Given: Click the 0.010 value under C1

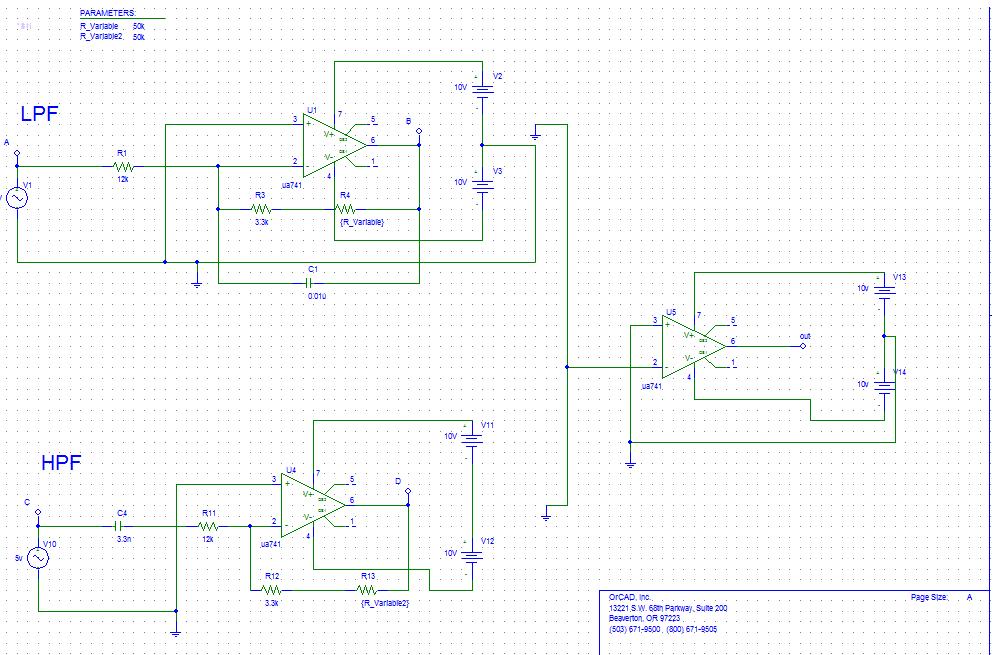Looking at the screenshot, I should tap(317, 296).
